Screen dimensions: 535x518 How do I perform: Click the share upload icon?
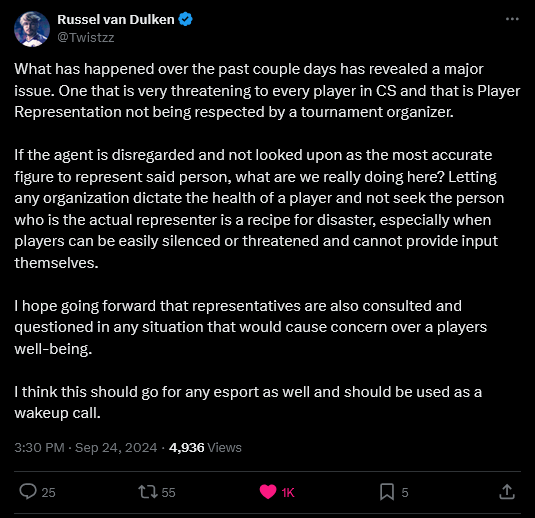(507, 492)
